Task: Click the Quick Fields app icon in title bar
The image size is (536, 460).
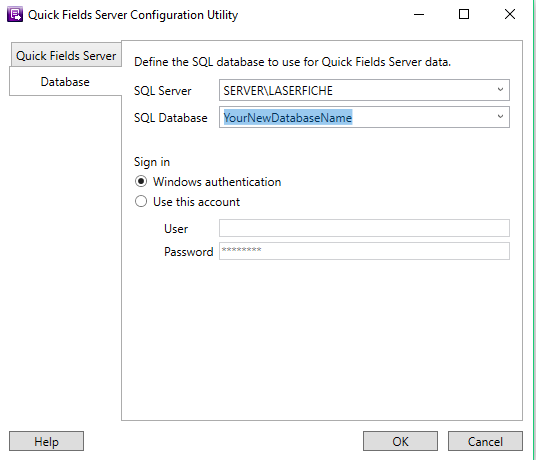Action: [x=15, y=15]
